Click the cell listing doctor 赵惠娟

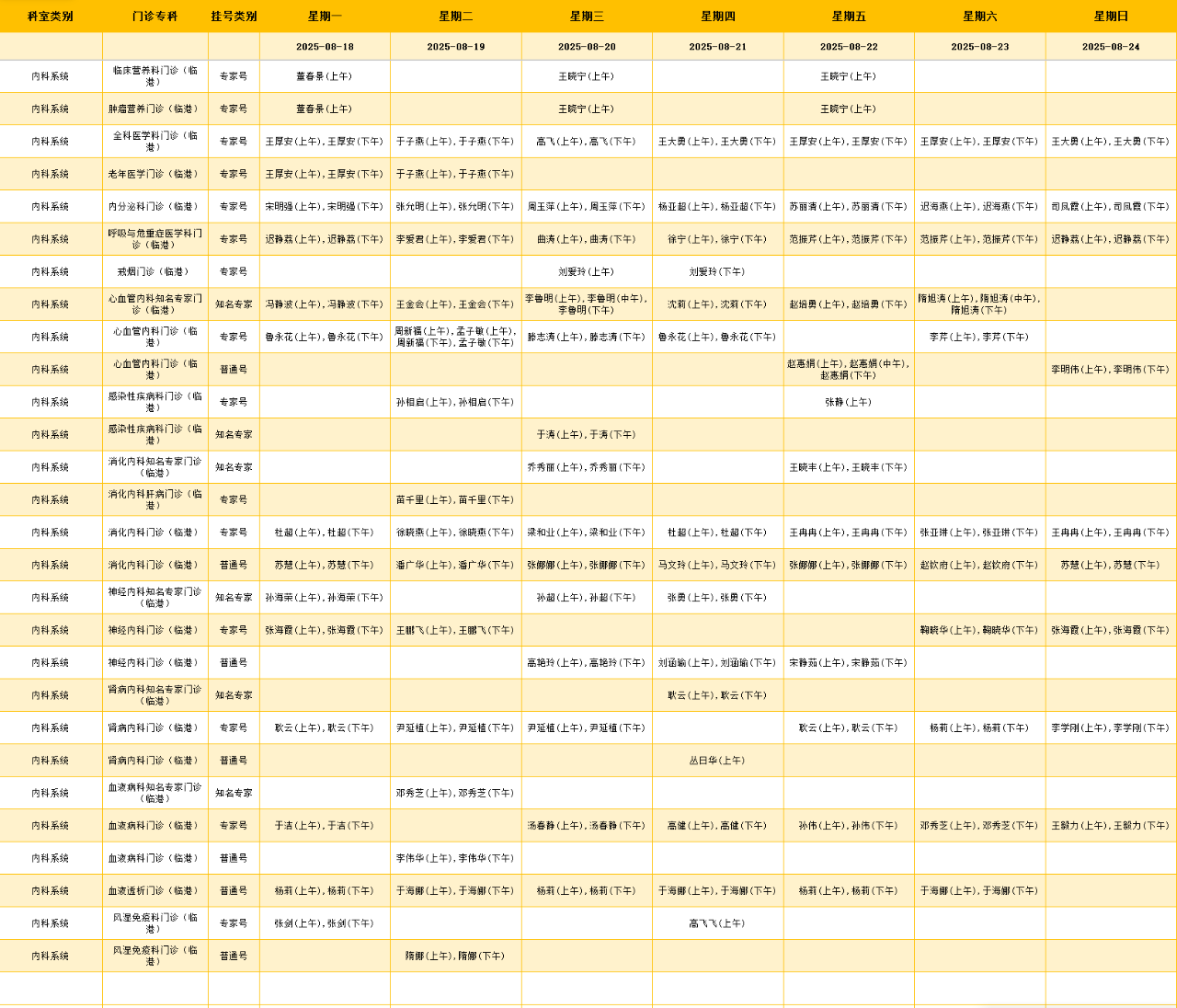pos(849,370)
